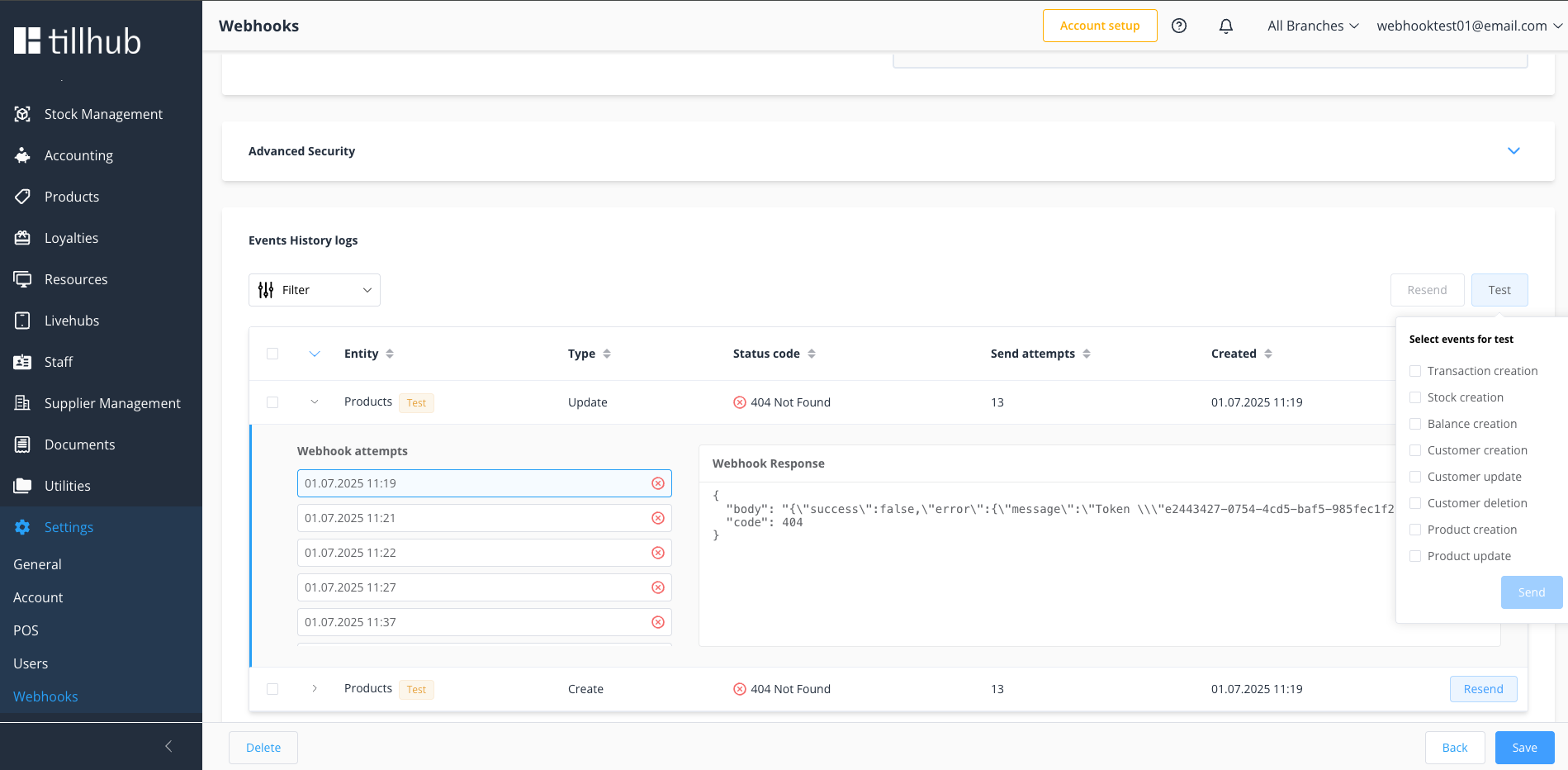Image resolution: width=1568 pixels, height=770 pixels.
Task: Open the Filter dropdown
Action: click(x=315, y=290)
